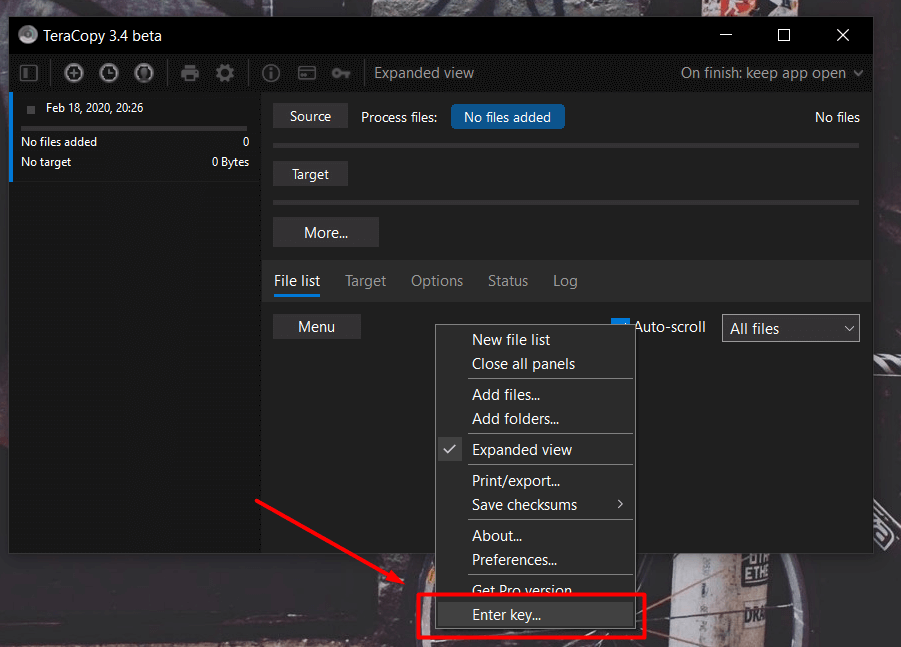Open the All files filter dropdown
Viewport: 901px width, 647px height.
click(791, 328)
